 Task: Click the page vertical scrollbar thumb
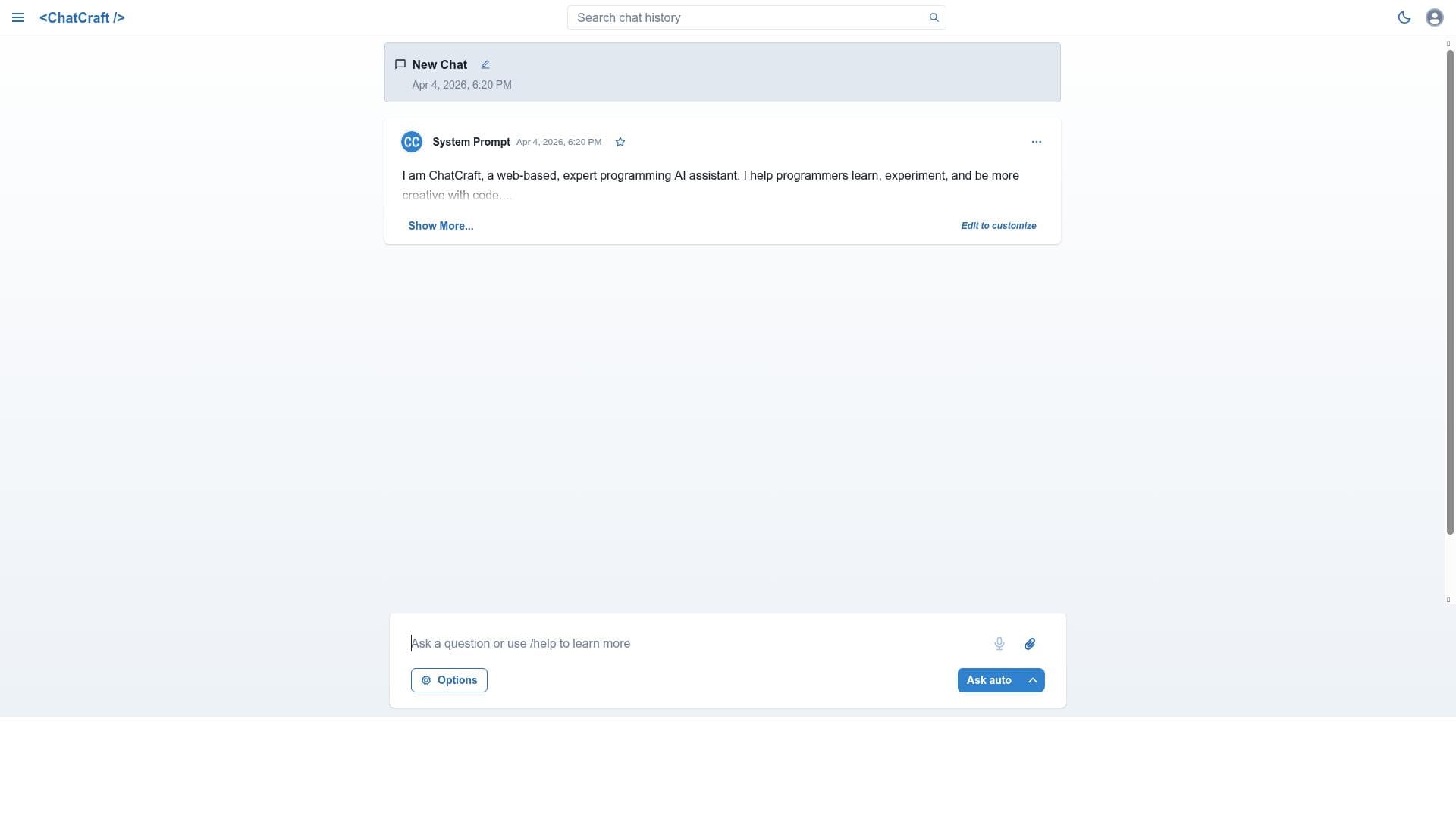tap(1450, 292)
